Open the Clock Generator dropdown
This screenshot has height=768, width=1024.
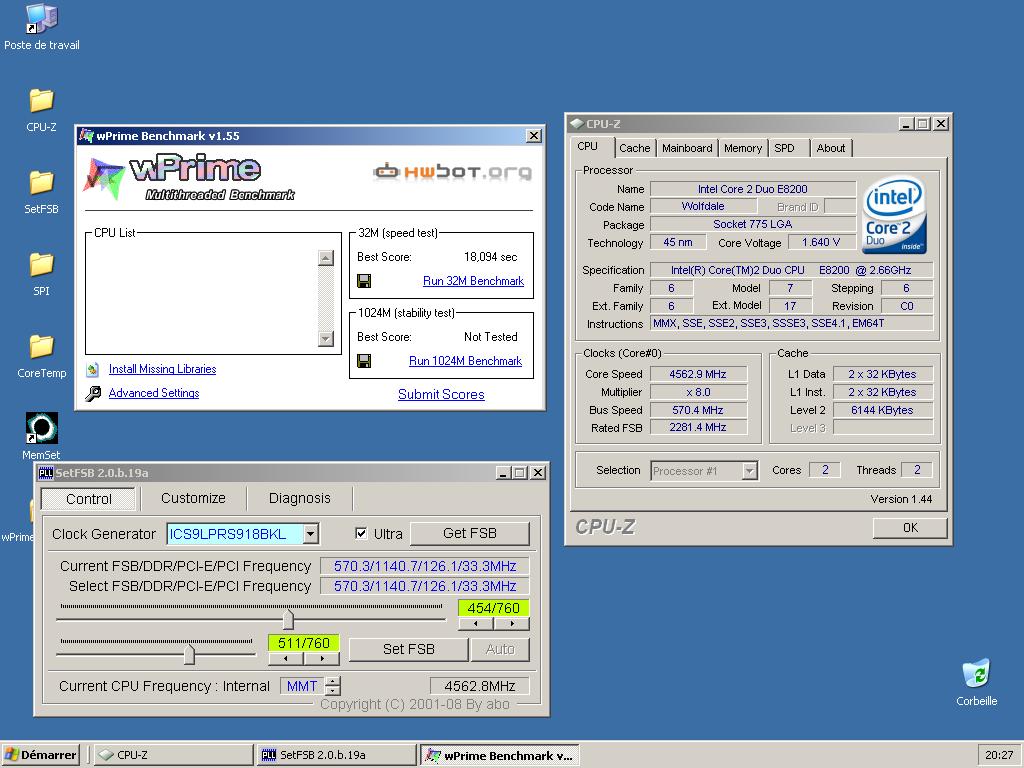point(311,534)
